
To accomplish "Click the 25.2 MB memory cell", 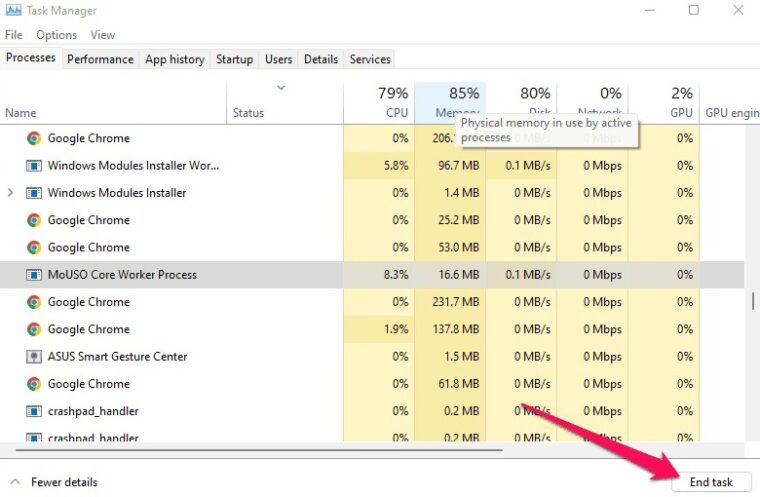I will [x=450, y=220].
